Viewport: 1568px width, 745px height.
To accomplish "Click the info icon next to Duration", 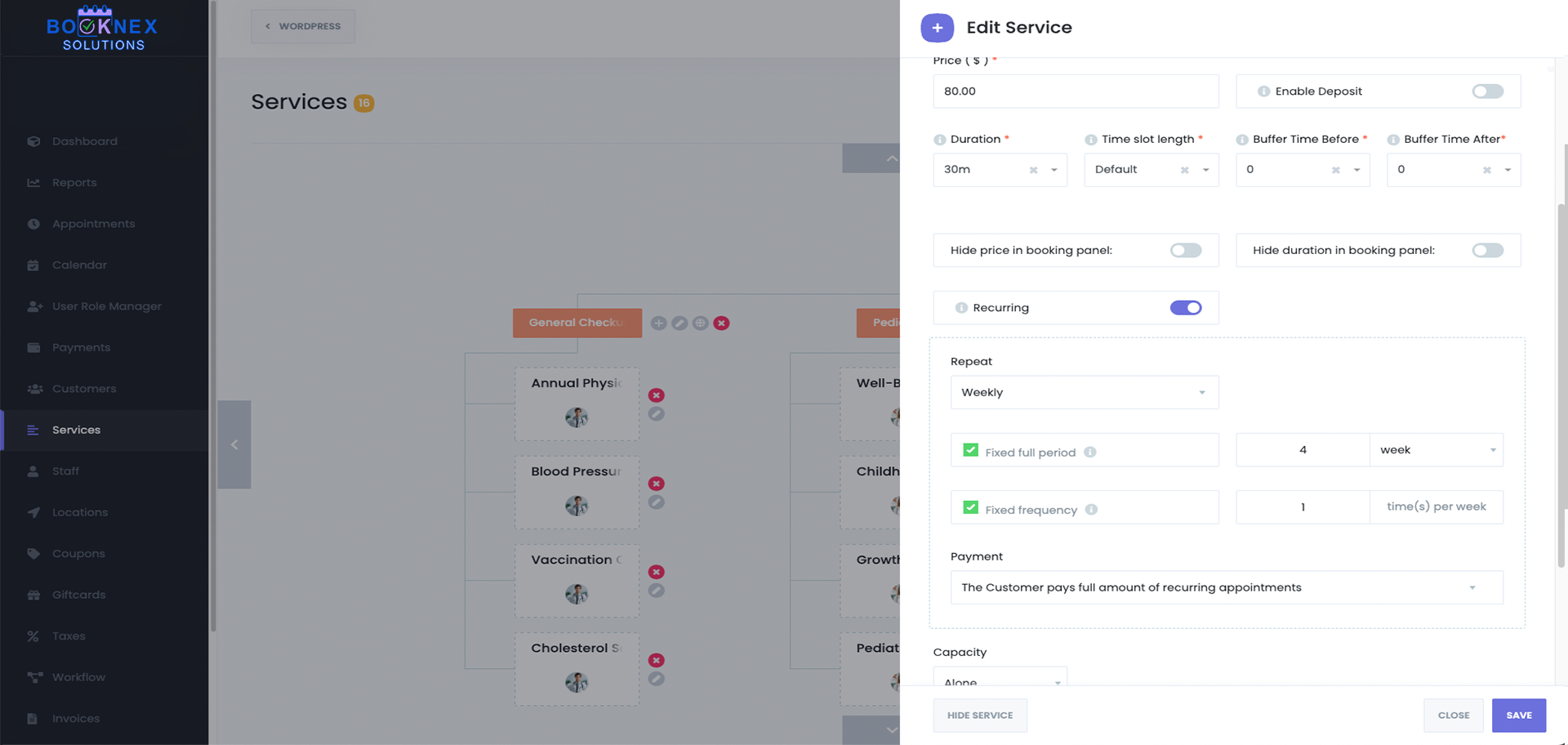I will (x=939, y=140).
